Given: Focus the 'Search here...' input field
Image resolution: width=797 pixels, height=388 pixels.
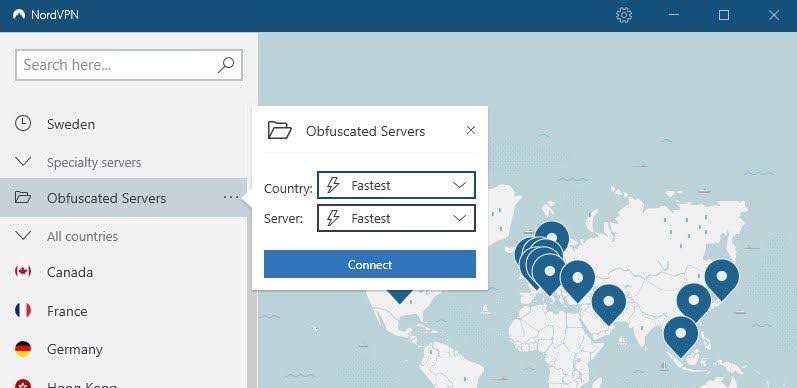Looking at the screenshot, I should [129, 65].
